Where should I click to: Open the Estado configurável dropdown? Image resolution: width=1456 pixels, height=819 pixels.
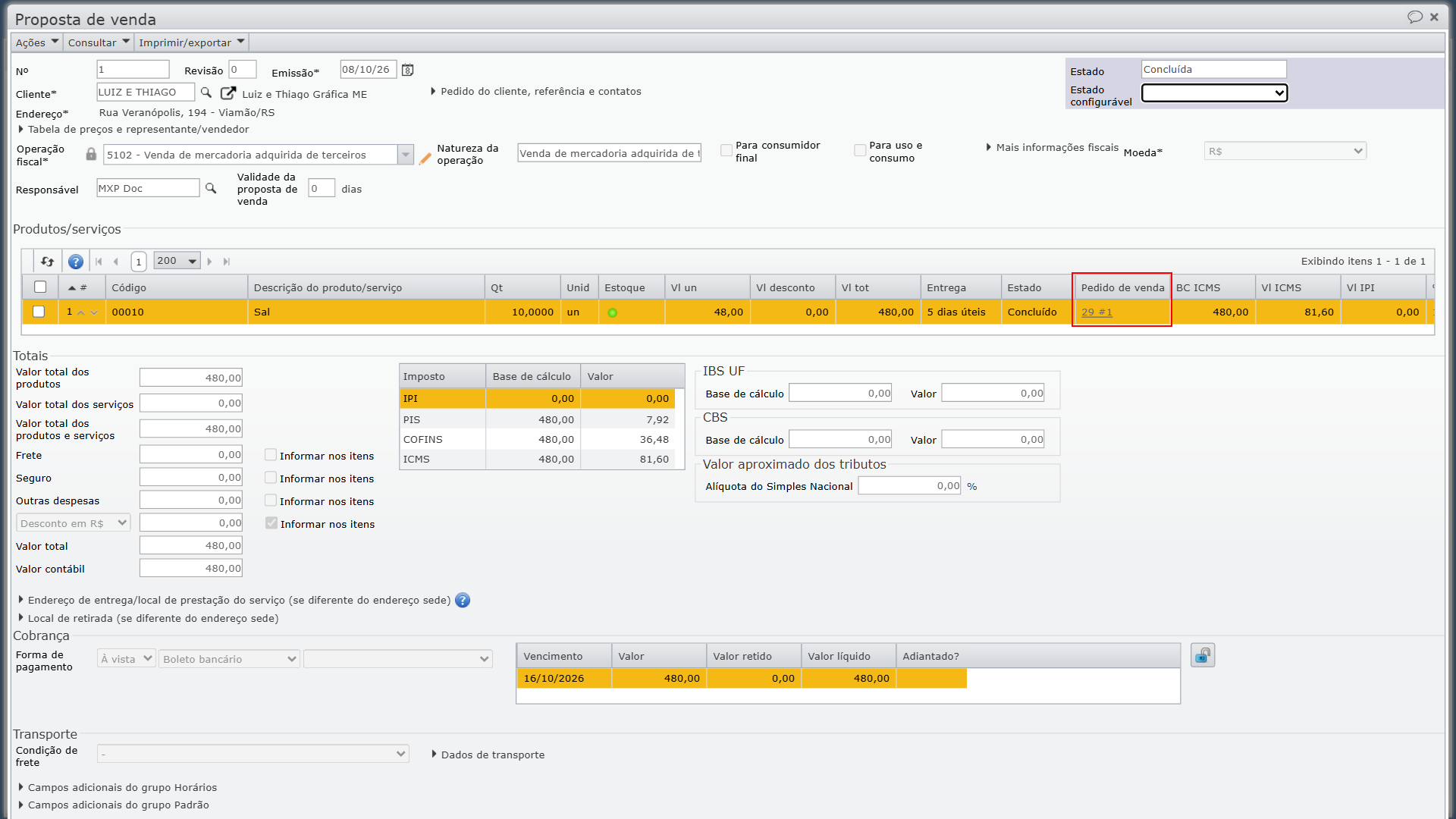pyautogui.click(x=1214, y=93)
